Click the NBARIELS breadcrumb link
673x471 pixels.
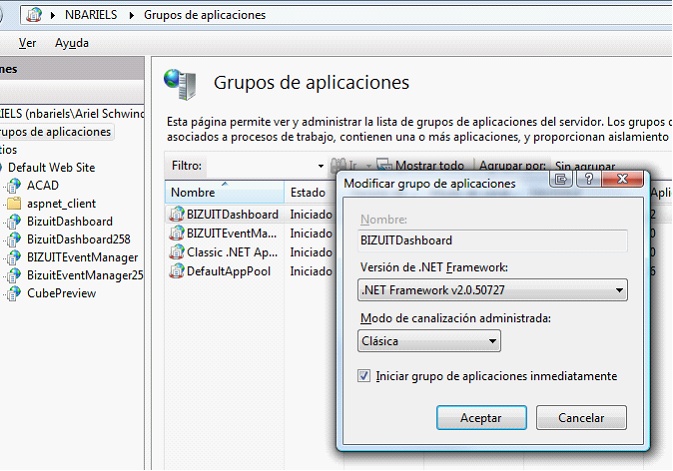point(91,15)
